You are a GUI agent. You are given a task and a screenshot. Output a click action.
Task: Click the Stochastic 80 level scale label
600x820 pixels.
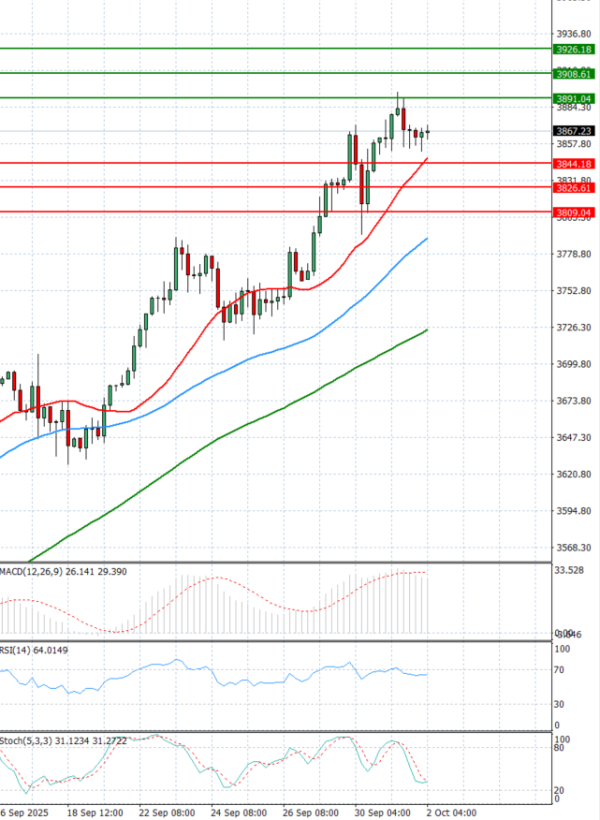[563, 759]
